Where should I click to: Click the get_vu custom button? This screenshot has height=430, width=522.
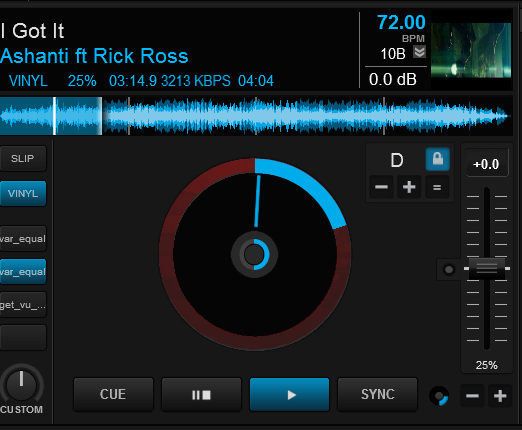point(23,305)
